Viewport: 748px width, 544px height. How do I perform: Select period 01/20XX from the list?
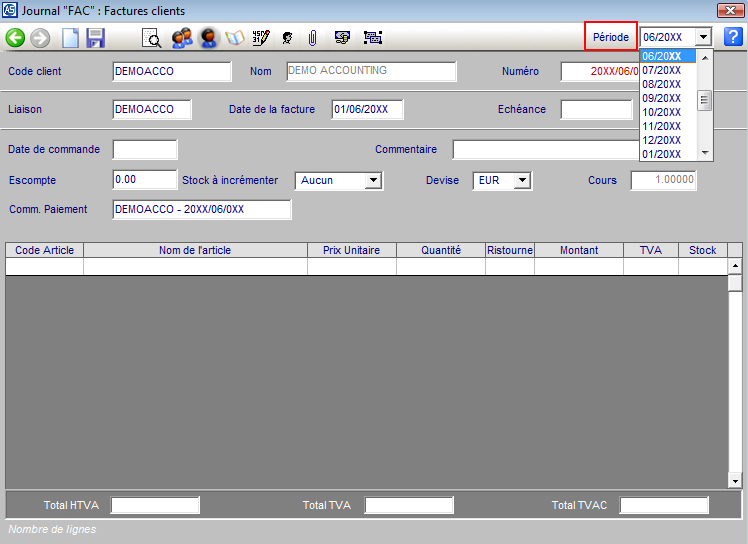(667, 154)
